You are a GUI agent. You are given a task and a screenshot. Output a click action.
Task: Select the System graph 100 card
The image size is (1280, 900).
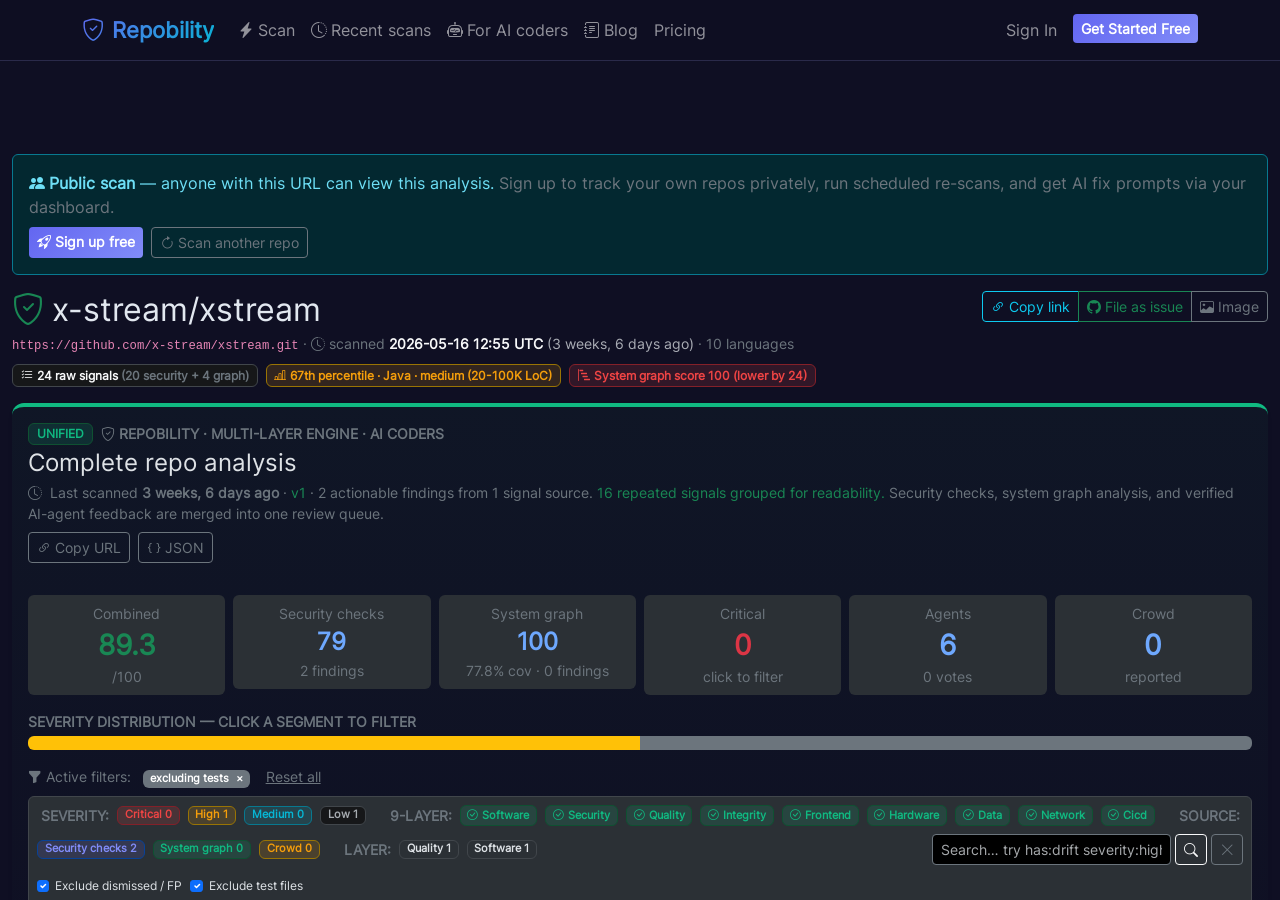coord(537,642)
